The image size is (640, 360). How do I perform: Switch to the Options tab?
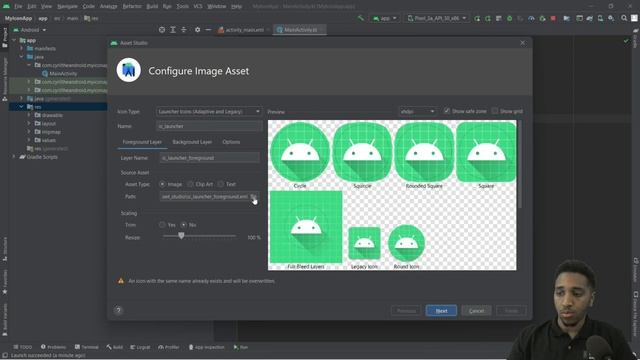(x=231, y=142)
